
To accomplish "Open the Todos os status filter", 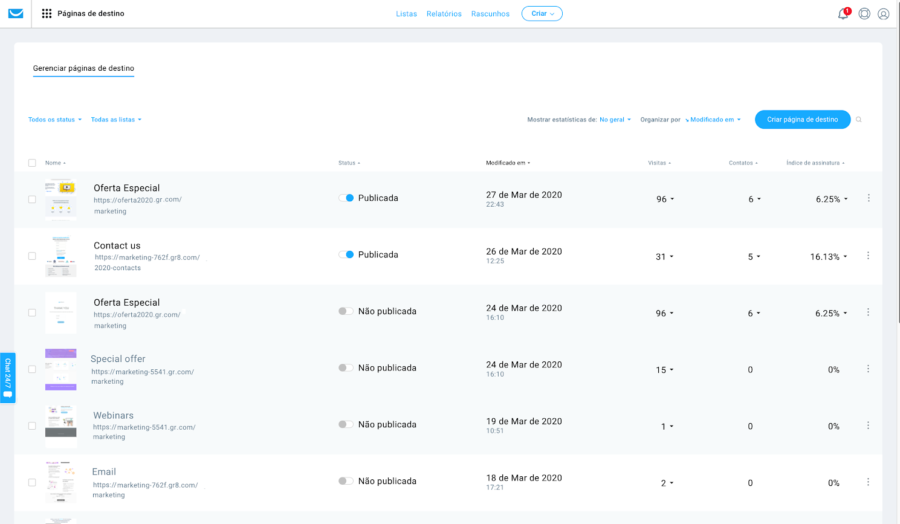I will (x=55, y=119).
